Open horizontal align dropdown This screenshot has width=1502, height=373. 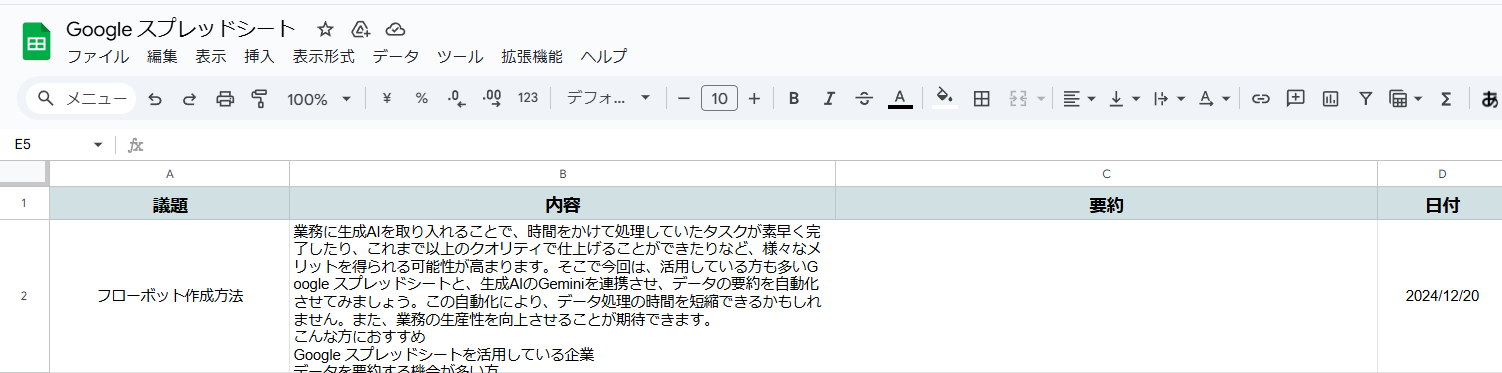pos(1079,99)
